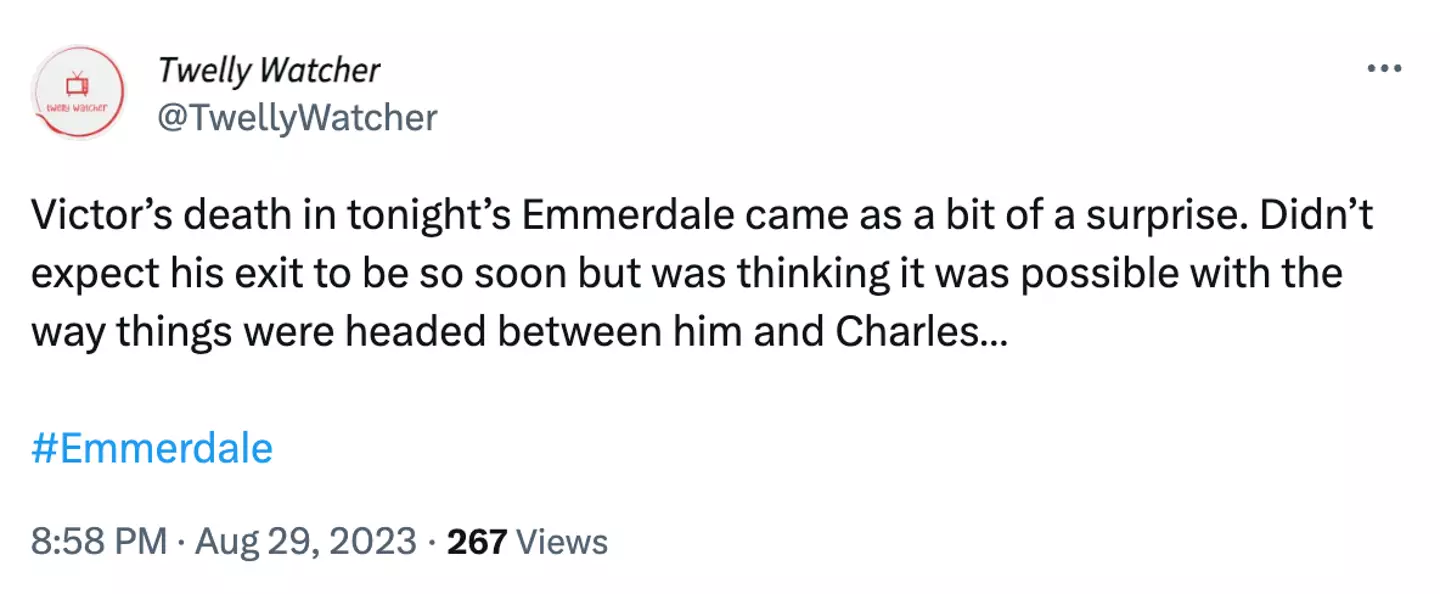
Task: Click the tweet's first line about Victor's death
Action: click(x=700, y=217)
